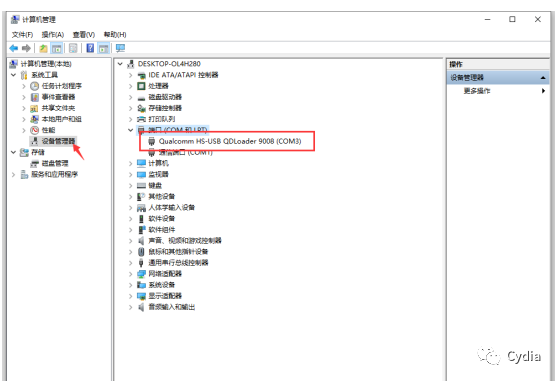Open the 帮助(H) menu
The image size is (558, 381).
pyautogui.click(x=115, y=35)
